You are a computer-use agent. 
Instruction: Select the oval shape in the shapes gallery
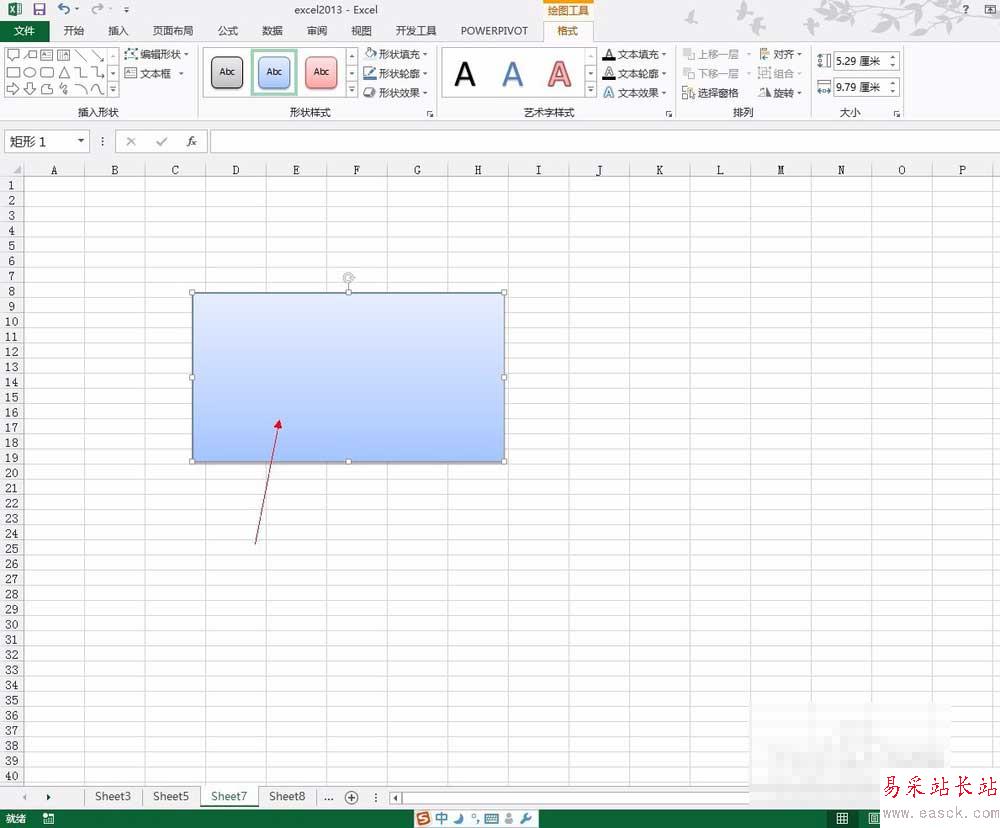pos(30,73)
